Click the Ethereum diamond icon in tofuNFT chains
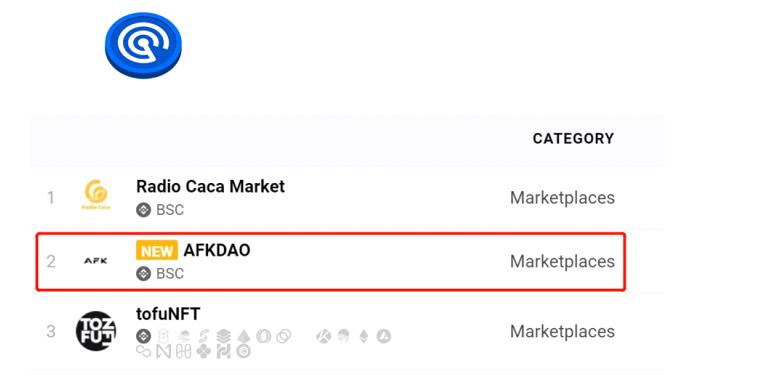 point(363,336)
